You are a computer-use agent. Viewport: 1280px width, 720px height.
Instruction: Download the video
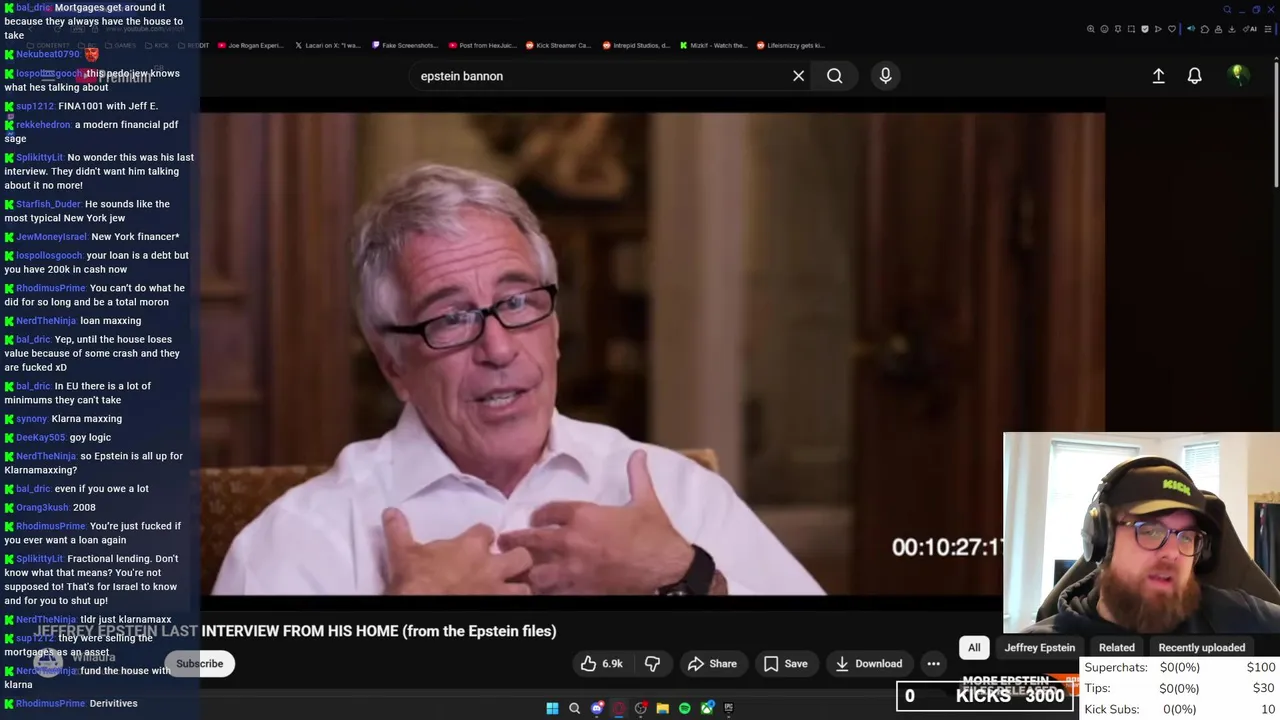[868, 664]
